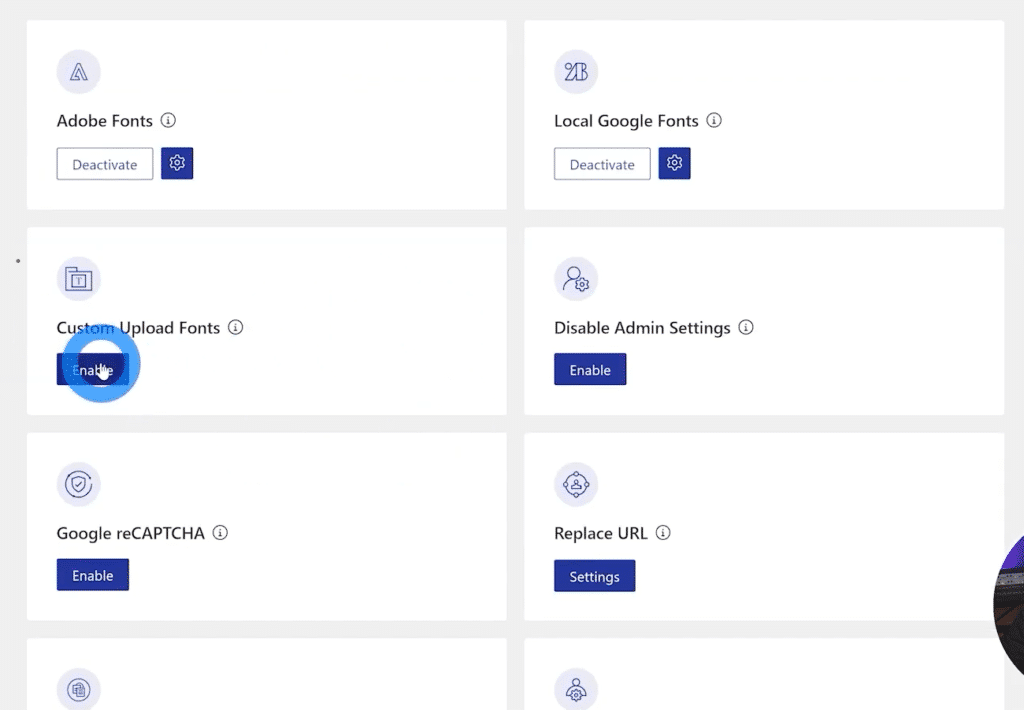This screenshot has height=710, width=1024.
Task: Click the partially visible bottom-right card icon
Action: (x=576, y=690)
